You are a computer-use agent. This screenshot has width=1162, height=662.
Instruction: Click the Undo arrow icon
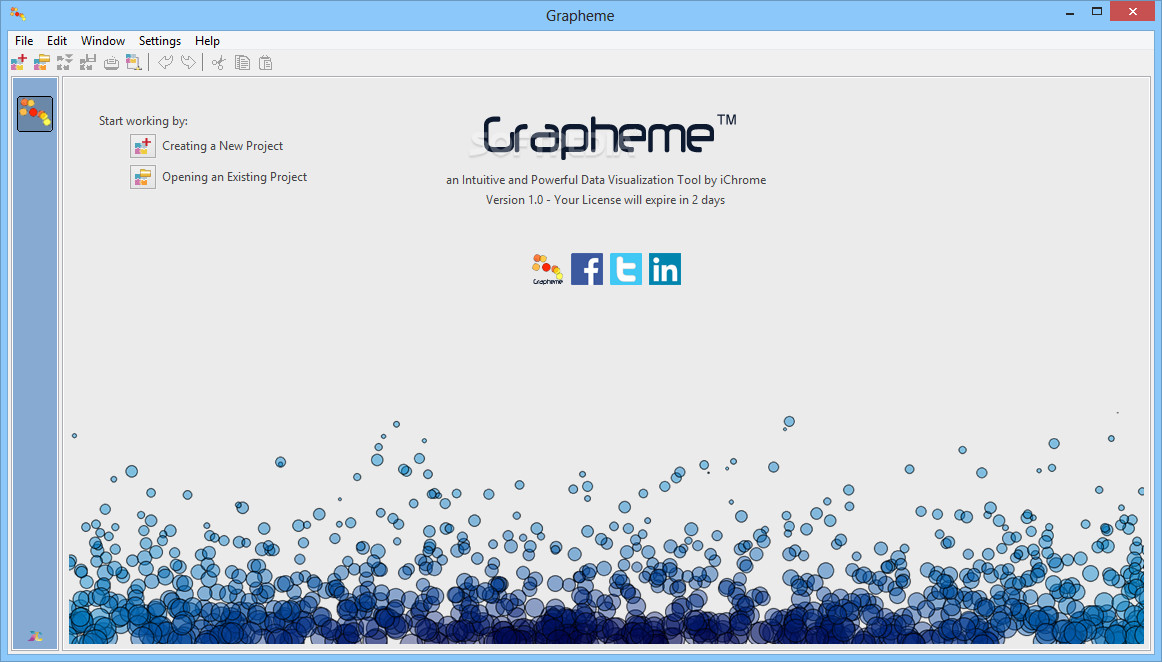click(x=165, y=63)
